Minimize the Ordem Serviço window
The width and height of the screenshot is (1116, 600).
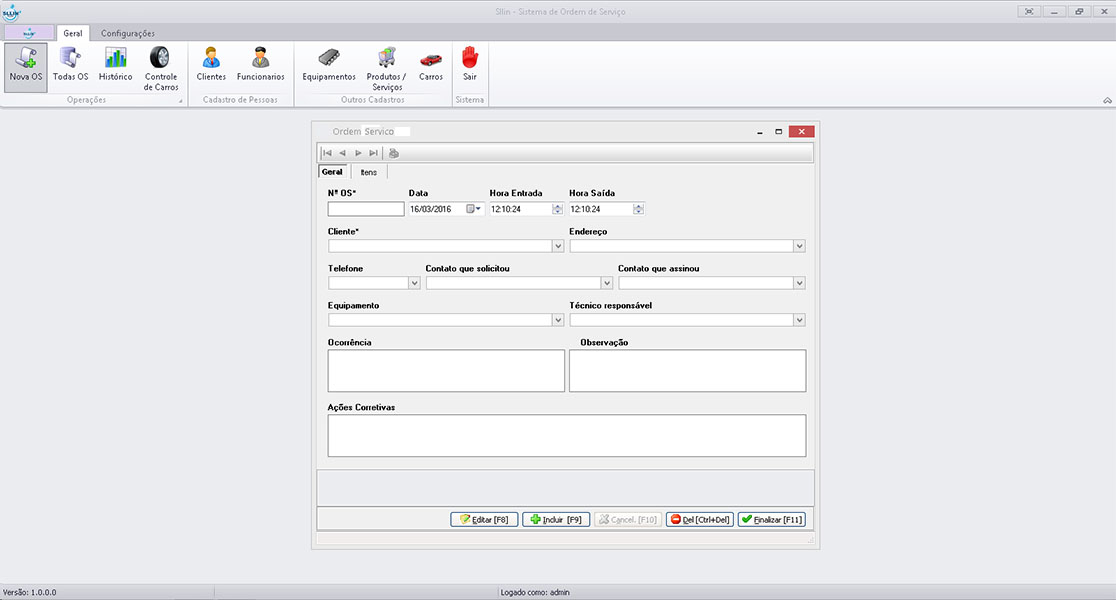[760, 132]
